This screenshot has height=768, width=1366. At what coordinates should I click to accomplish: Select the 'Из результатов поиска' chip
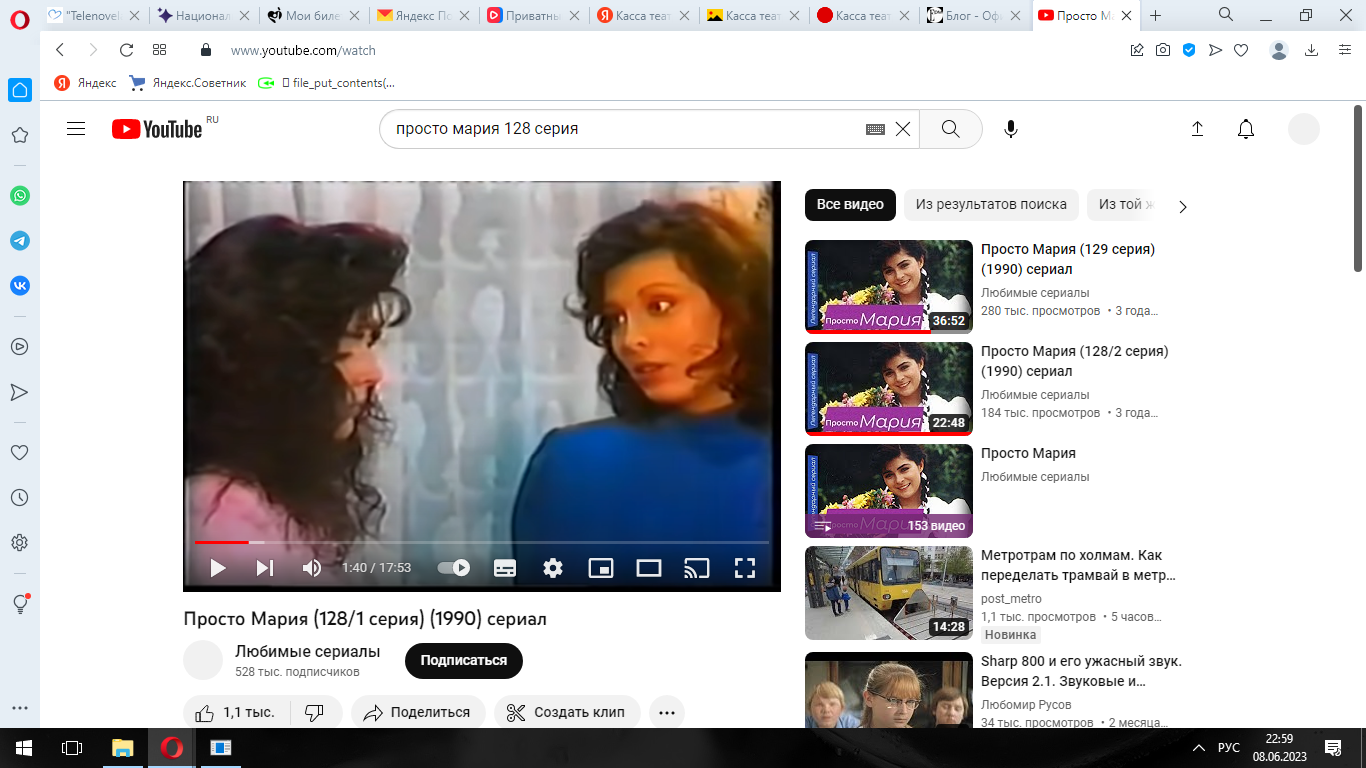tap(991, 204)
